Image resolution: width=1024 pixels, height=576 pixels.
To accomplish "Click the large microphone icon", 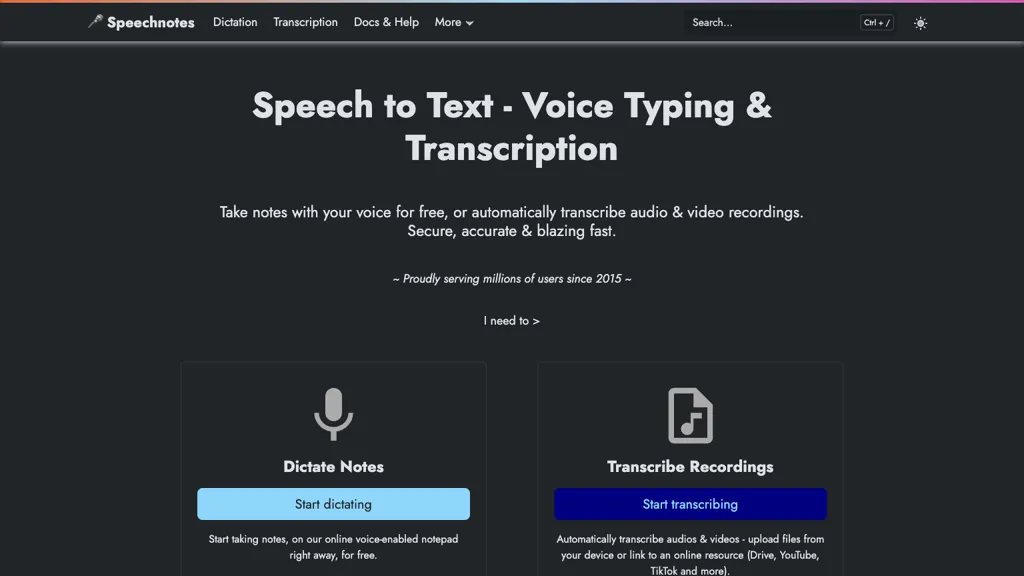I will (x=333, y=414).
